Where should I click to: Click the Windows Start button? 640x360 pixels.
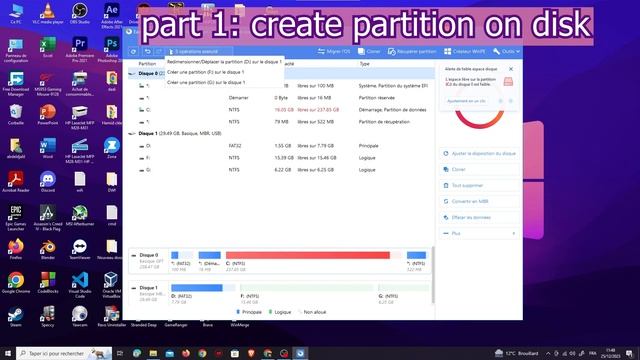pyautogui.click(x=8, y=353)
